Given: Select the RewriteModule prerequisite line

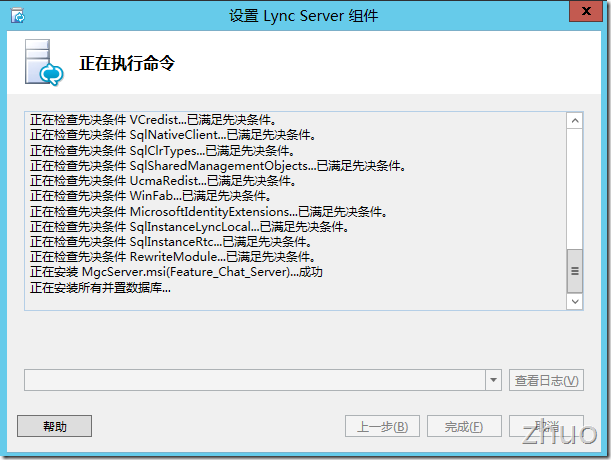Looking at the screenshot, I should [x=173, y=257].
